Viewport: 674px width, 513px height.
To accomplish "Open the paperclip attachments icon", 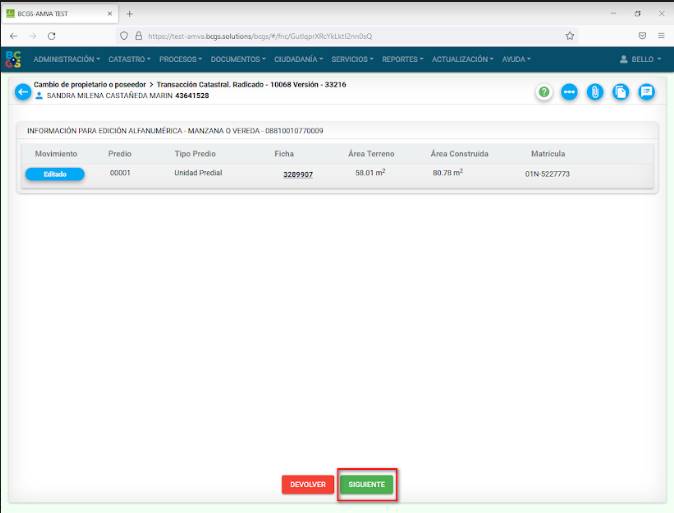I will (595, 92).
